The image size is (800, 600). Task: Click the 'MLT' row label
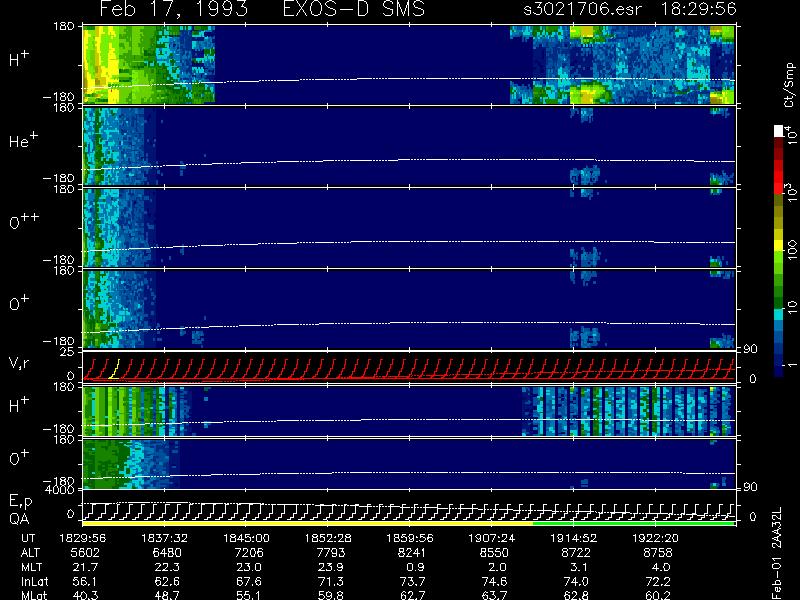click(31, 567)
